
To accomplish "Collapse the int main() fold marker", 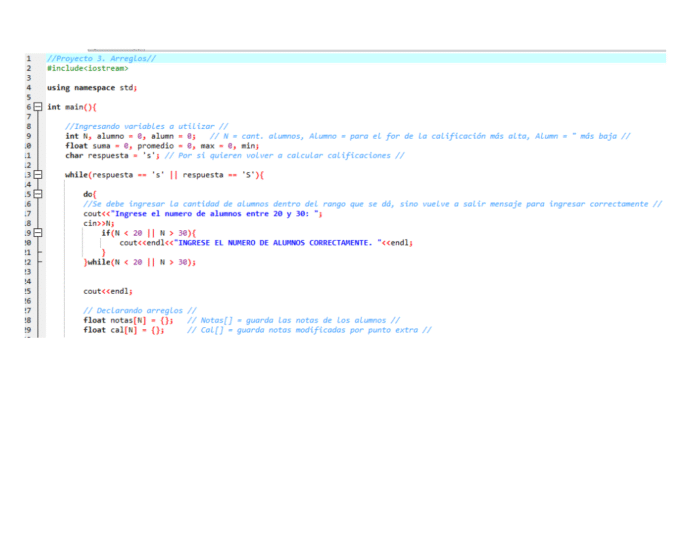I will point(38,107).
